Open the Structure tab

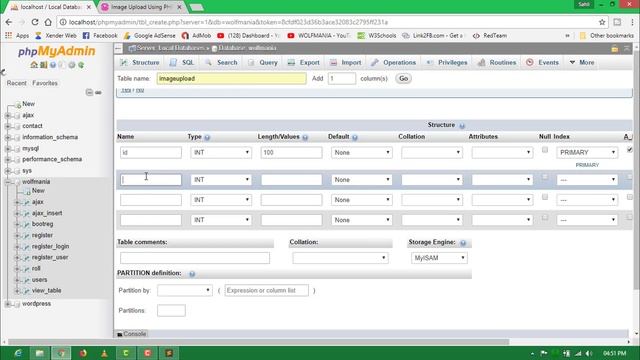(140, 62)
